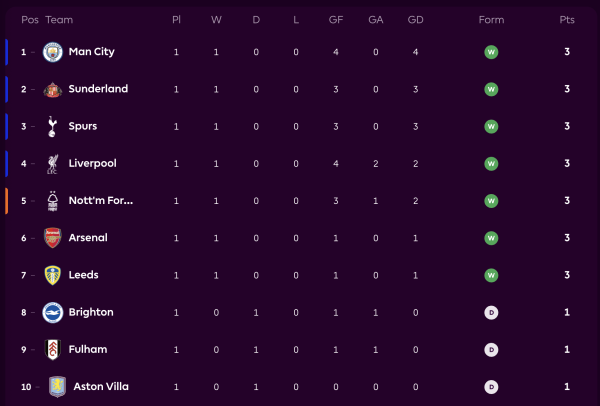600x406 pixels.
Task: Click the GD column header
Action: (x=415, y=20)
